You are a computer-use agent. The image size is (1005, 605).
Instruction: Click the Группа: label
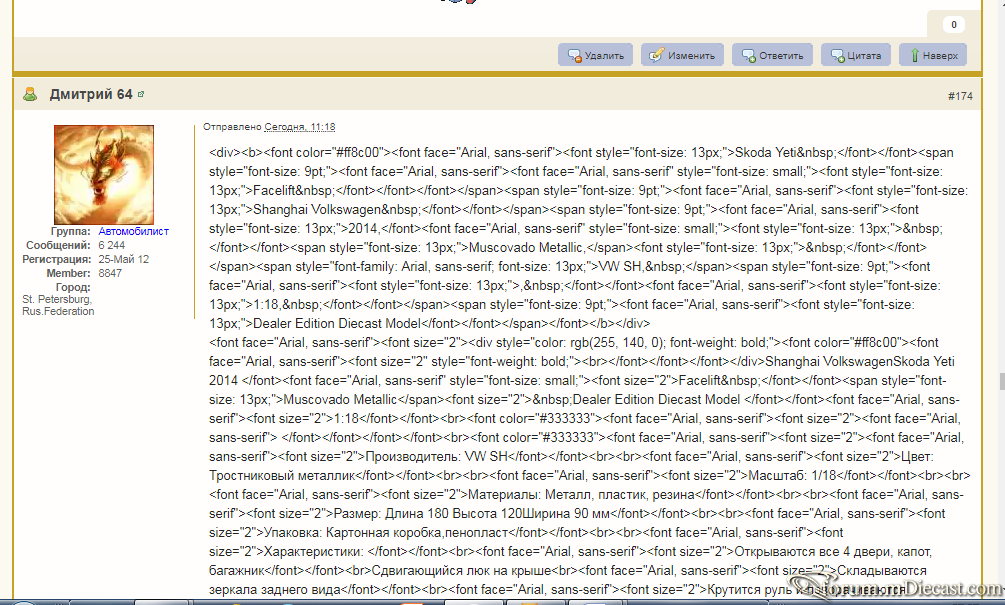(x=71, y=231)
